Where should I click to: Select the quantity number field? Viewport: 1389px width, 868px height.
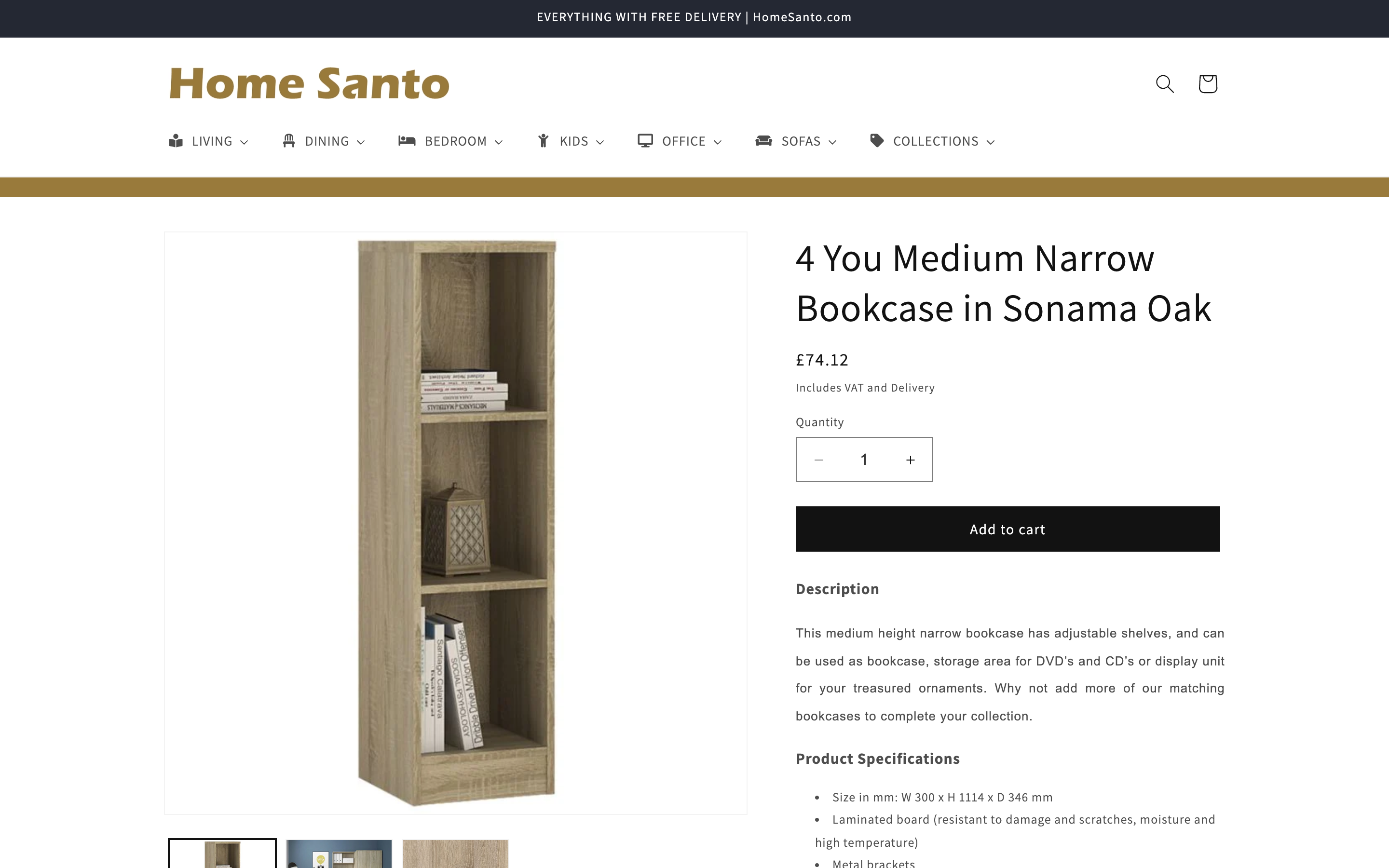click(864, 460)
